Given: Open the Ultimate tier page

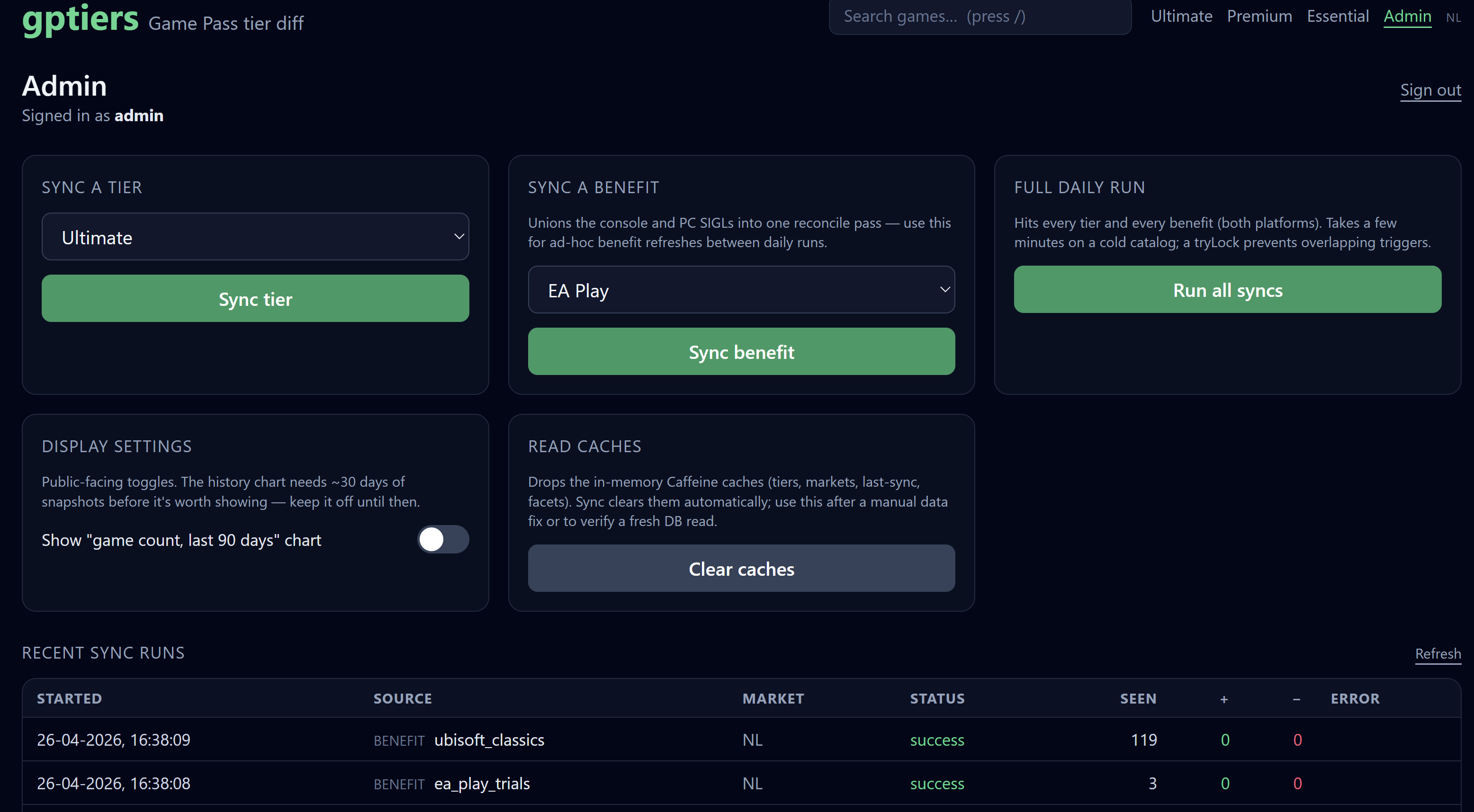Looking at the screenshot, I should [x=1181, y=16].
